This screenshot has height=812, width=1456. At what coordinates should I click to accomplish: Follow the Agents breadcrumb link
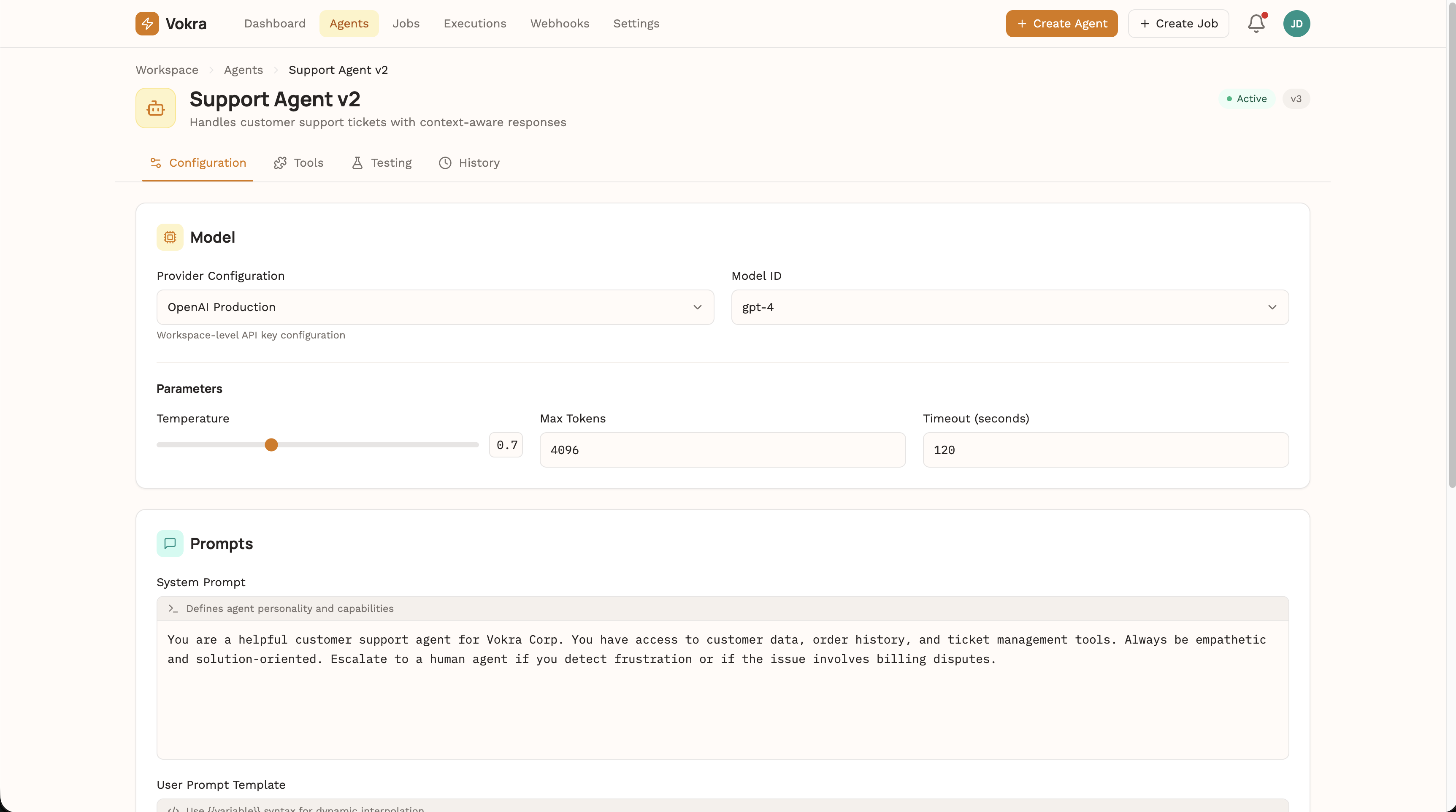243,70
